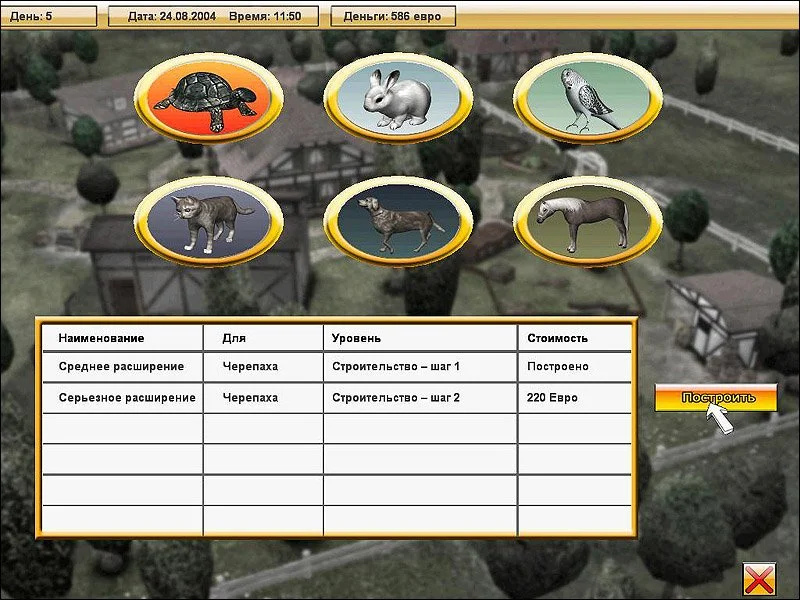Viewport: 800px width, 600px height.
Task: Select the white rabbit icon
Action: click(398, 98)
